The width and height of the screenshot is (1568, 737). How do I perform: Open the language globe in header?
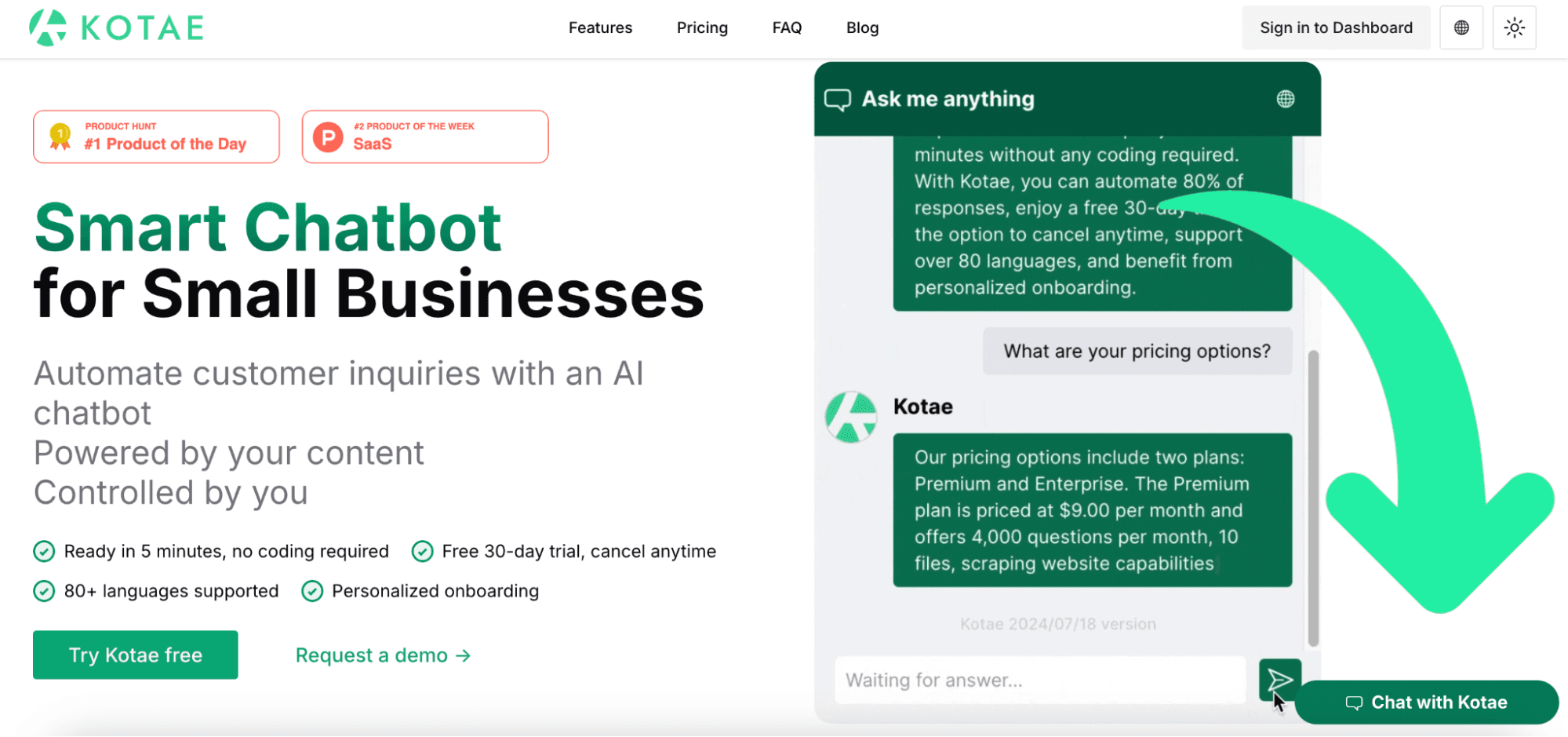point(1461,27)
